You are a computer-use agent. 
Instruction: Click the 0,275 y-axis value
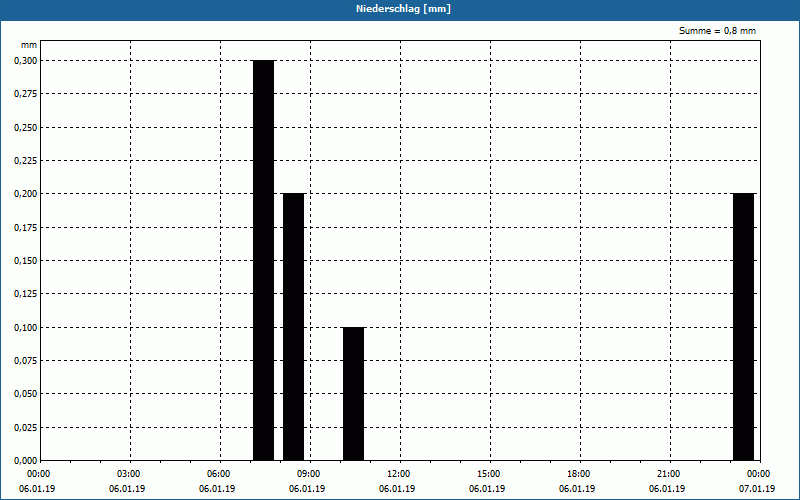(x=26, y=94)
